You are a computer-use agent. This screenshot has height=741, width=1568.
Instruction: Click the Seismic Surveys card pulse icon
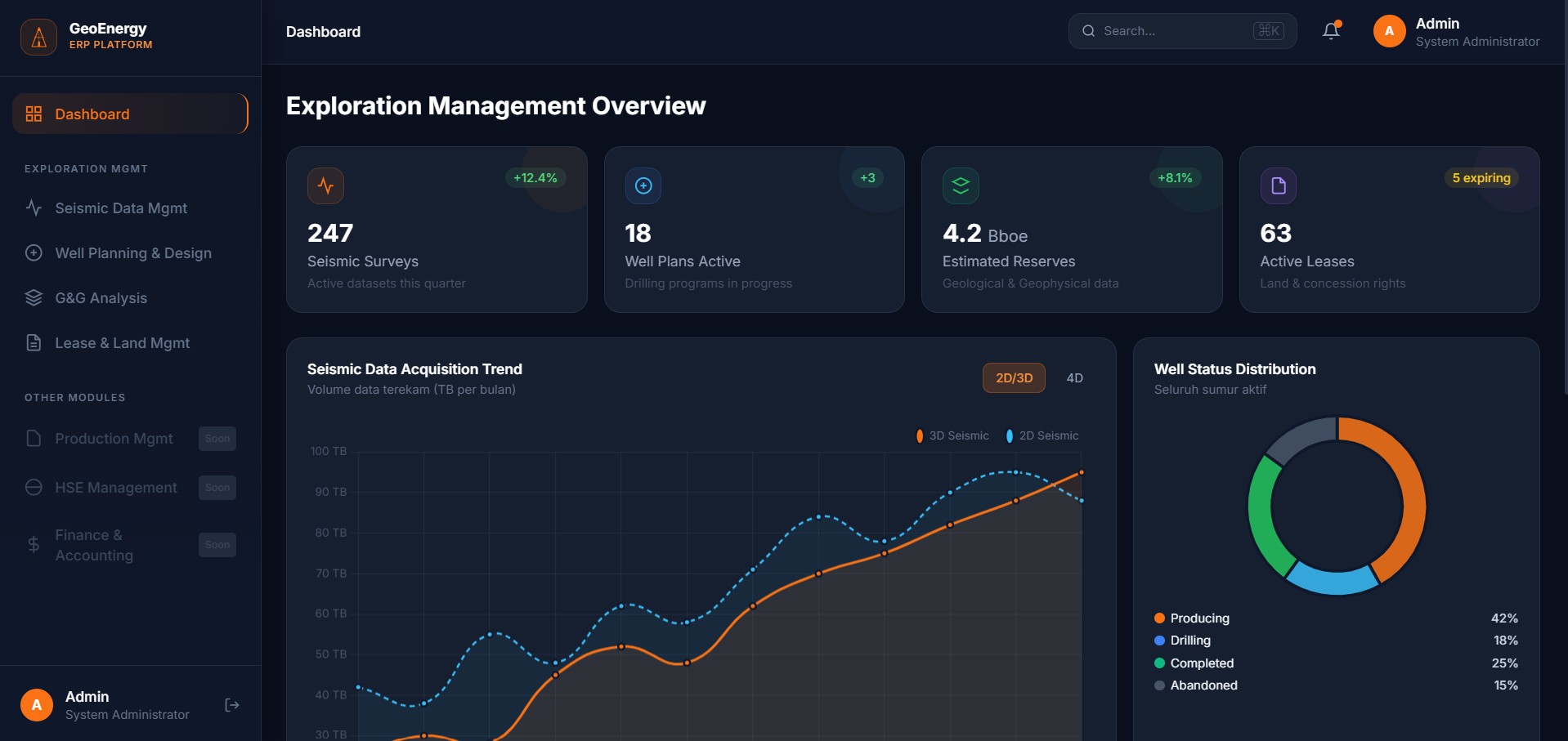(325, 185)
